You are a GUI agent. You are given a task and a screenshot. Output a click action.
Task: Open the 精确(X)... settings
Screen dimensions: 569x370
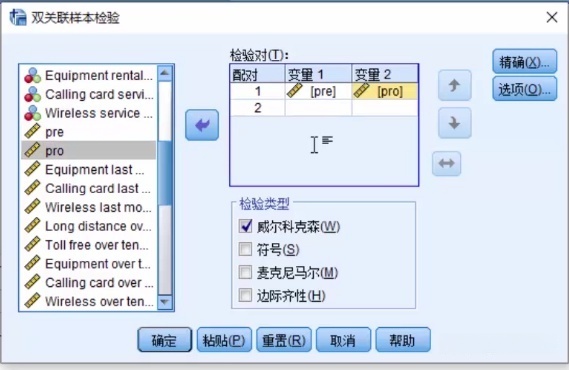[x=524, y=62]
